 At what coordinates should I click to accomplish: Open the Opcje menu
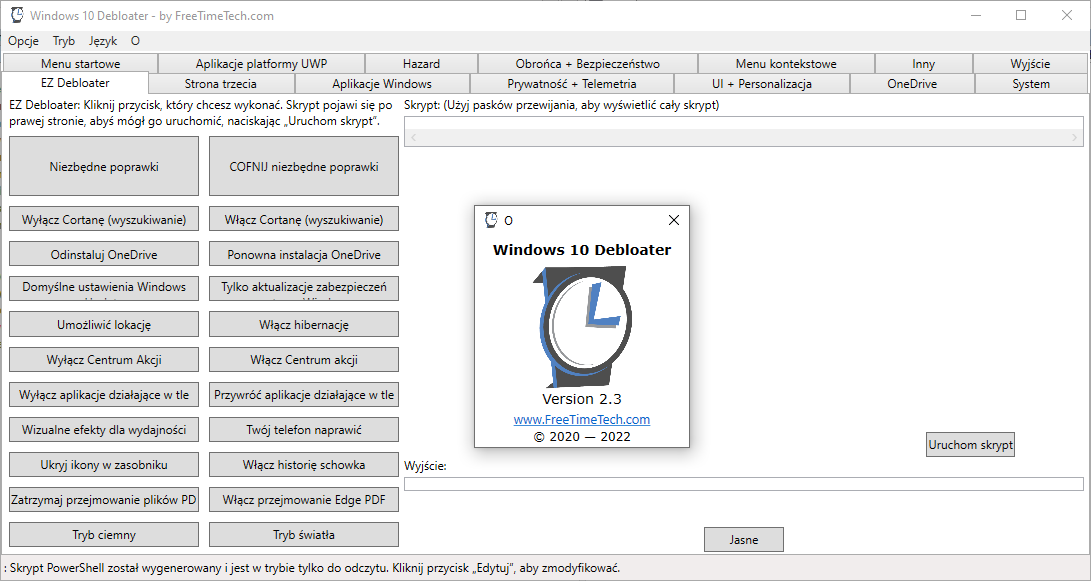pyautogui.click(x=24, y=41)
